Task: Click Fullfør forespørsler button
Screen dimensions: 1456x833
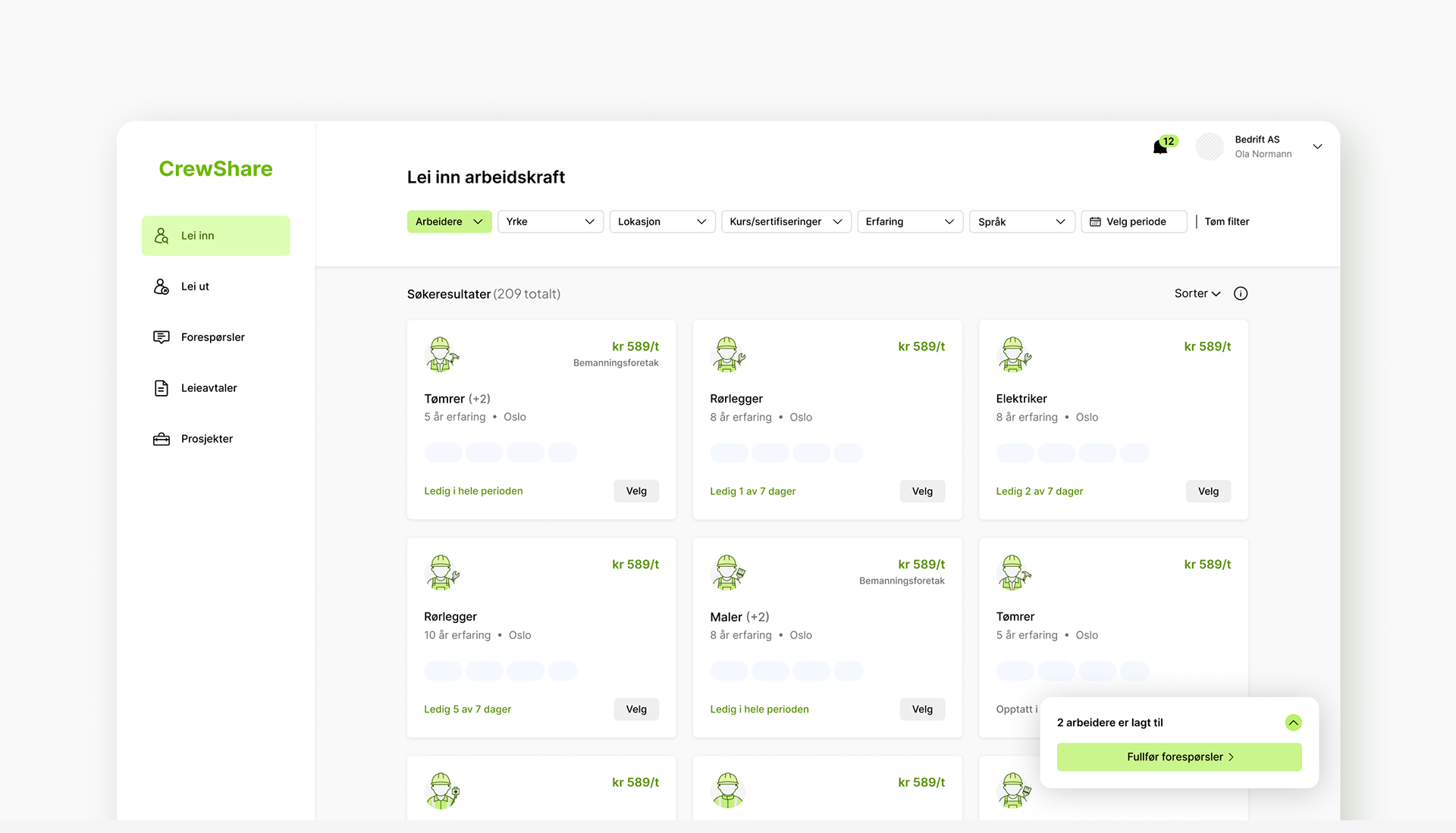Action: click(x=1178, y=757)
